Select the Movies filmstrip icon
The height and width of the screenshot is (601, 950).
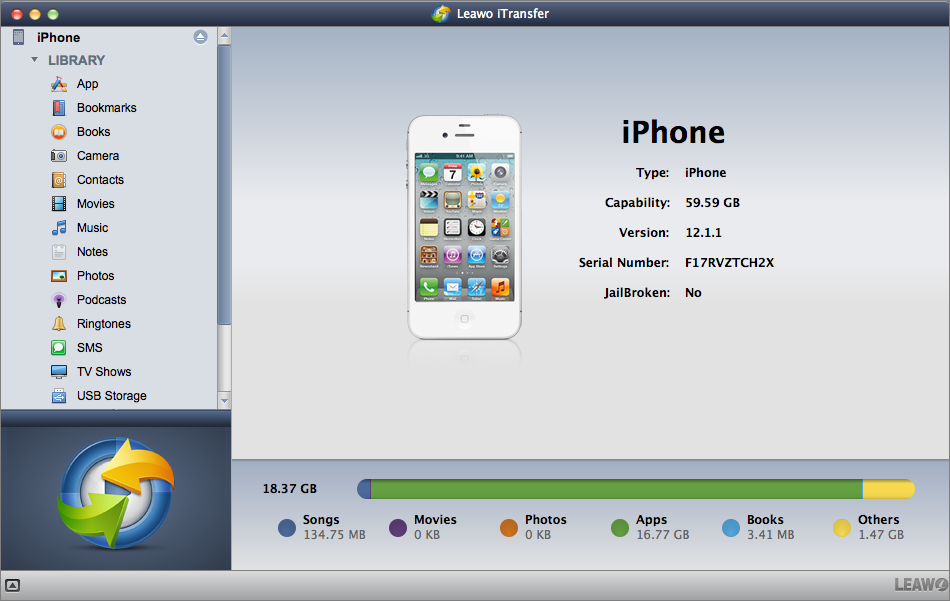(x=59, y=204)
